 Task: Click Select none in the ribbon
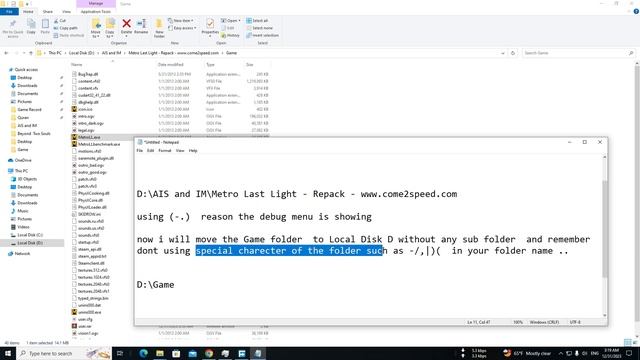click(x=260, y=28)
